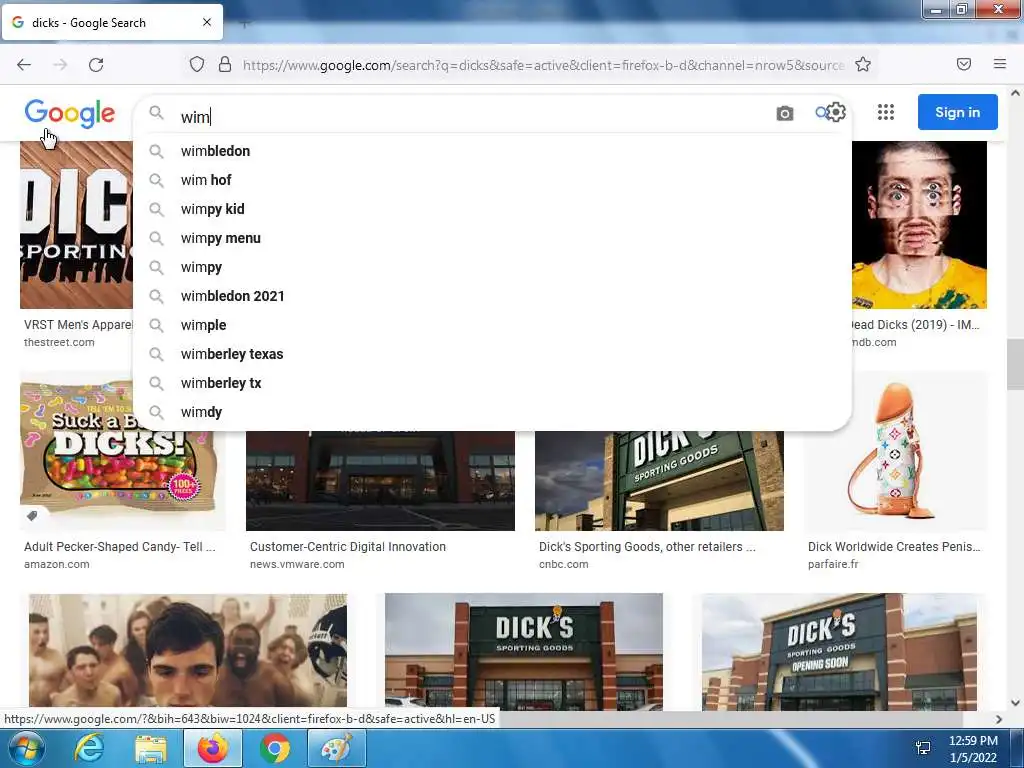
Task: Click the product tag icon on candy image
Action: click(32, 516)
